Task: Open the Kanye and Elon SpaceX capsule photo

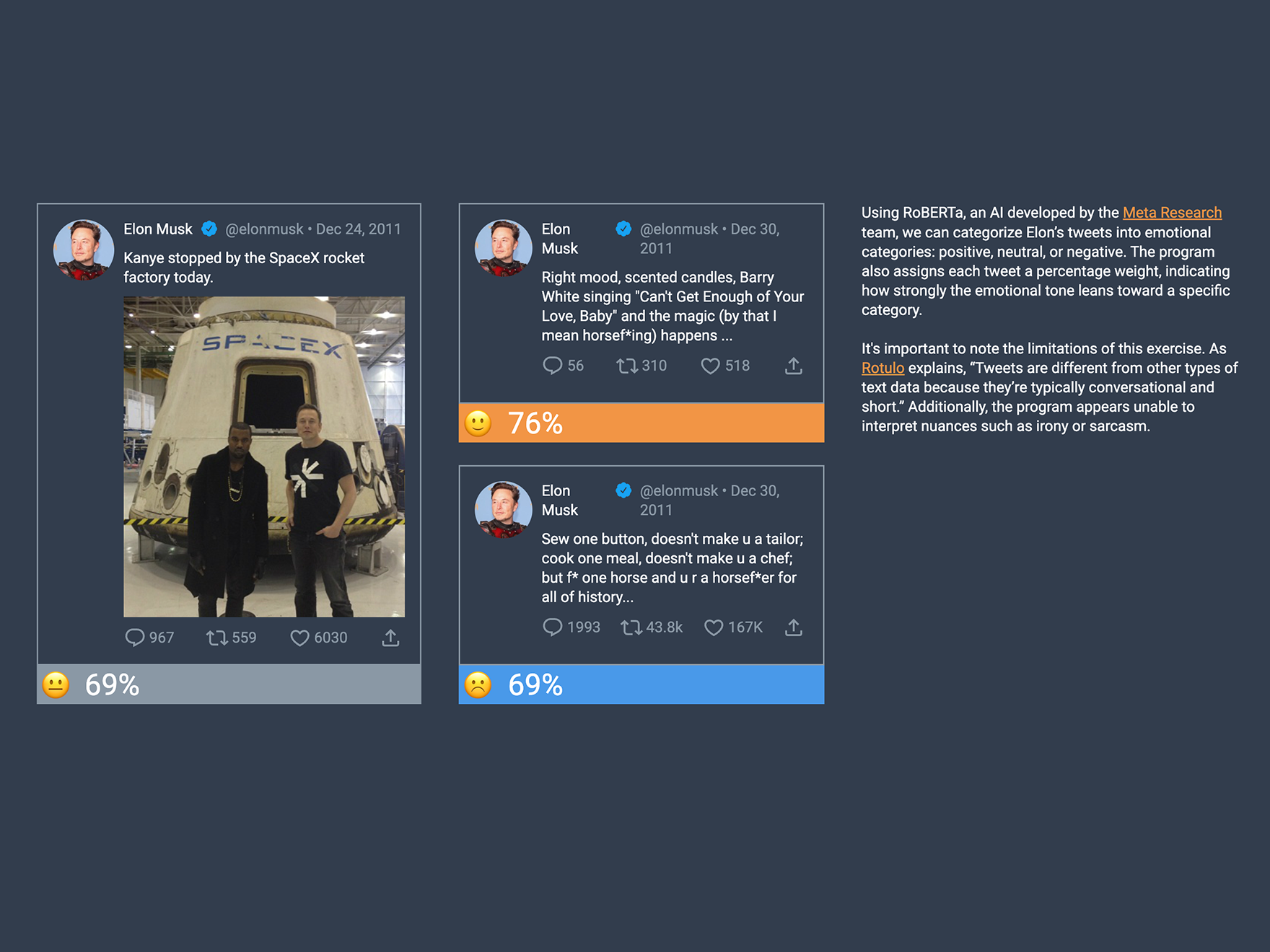Action: tap(264, 457)
